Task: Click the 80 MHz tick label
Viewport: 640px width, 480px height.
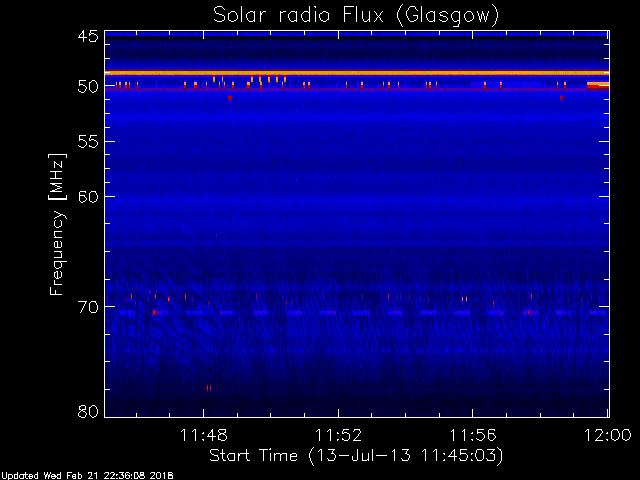Action: pos(88,411)
